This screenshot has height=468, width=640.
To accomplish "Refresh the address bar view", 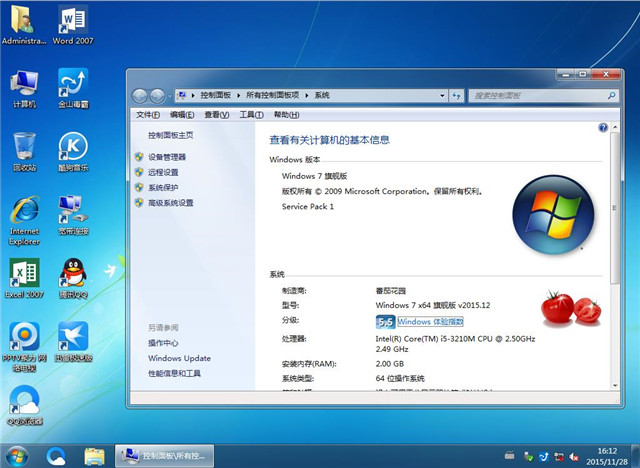I will (x=456, y=96).
